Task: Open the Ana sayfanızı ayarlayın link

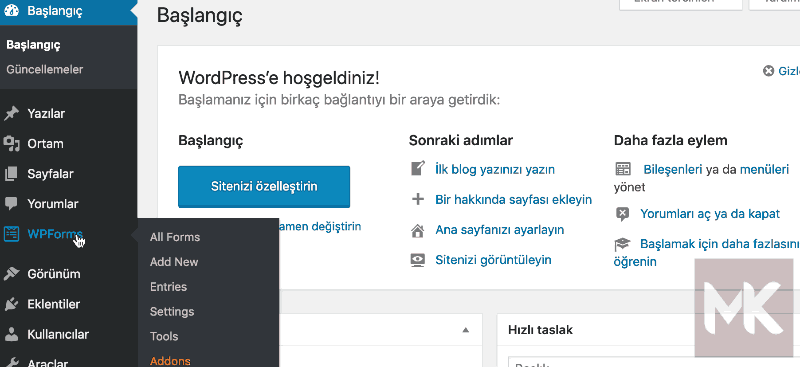Action: (x=499, y=230)
